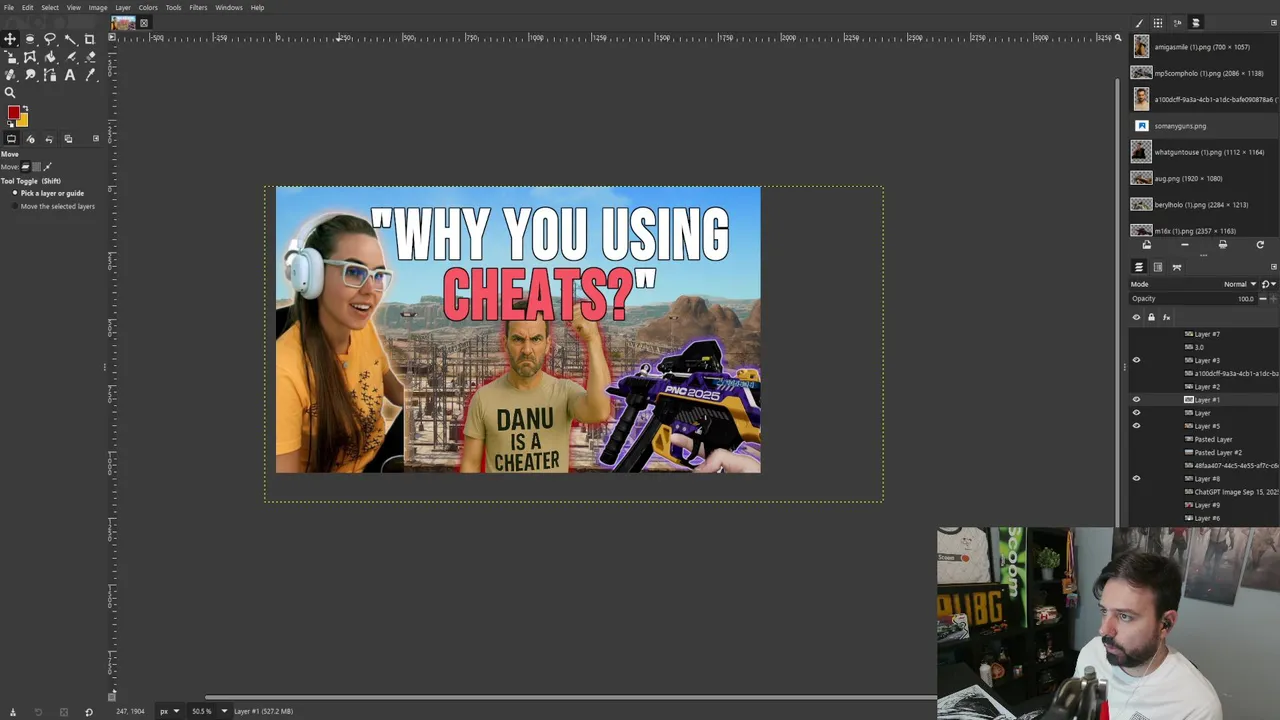The width and height of the screenshot is (1280, 720).
Task: Open the Device Status tab
Action: 30,139
